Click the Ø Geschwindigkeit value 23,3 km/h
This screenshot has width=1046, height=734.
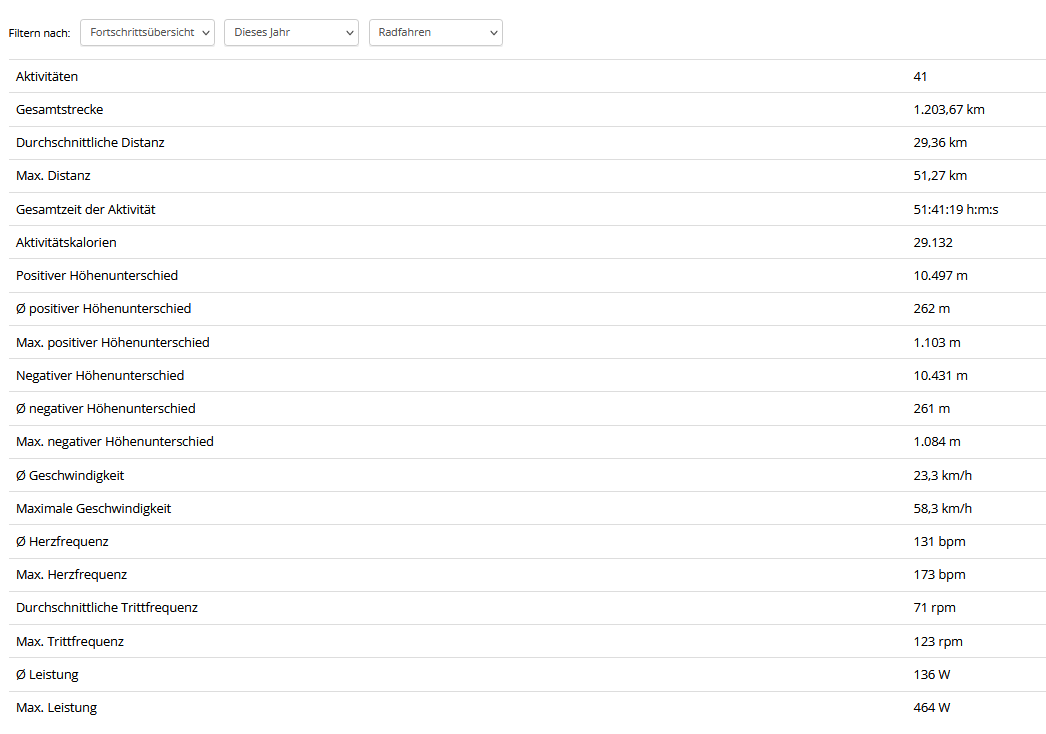pyautogui.click(x=942, y=475)
